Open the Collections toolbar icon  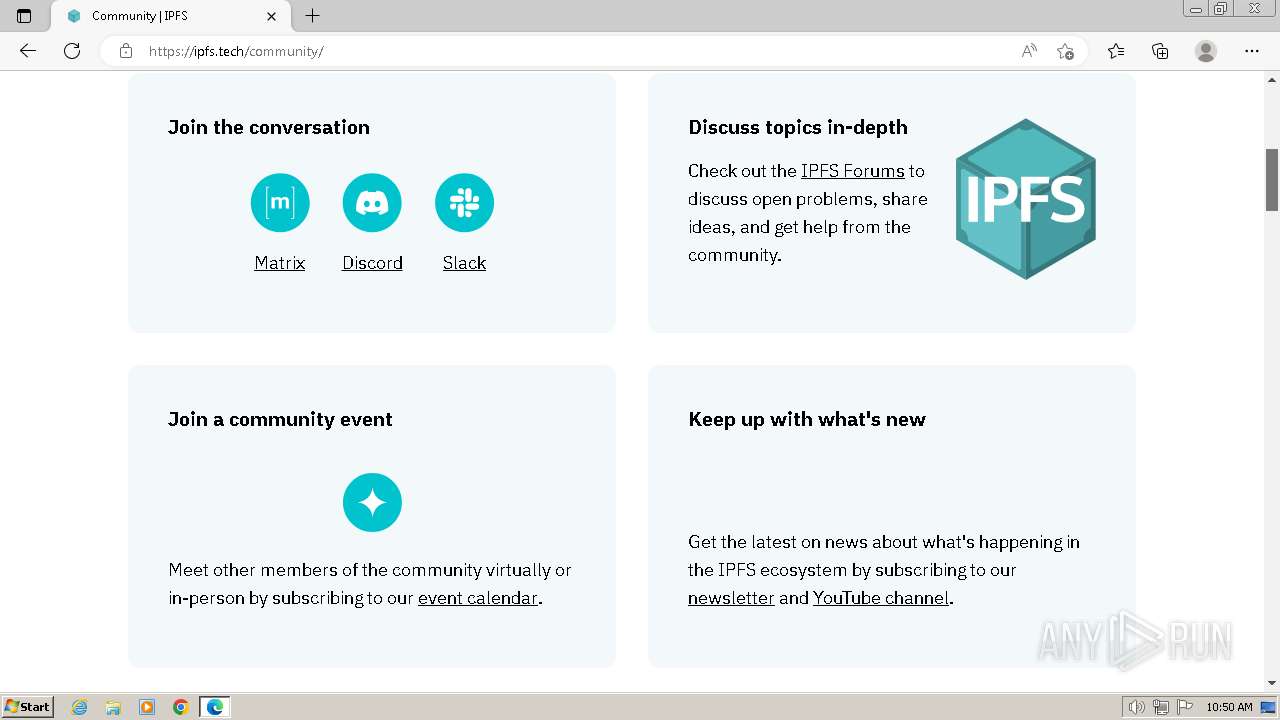(1160, 51)
